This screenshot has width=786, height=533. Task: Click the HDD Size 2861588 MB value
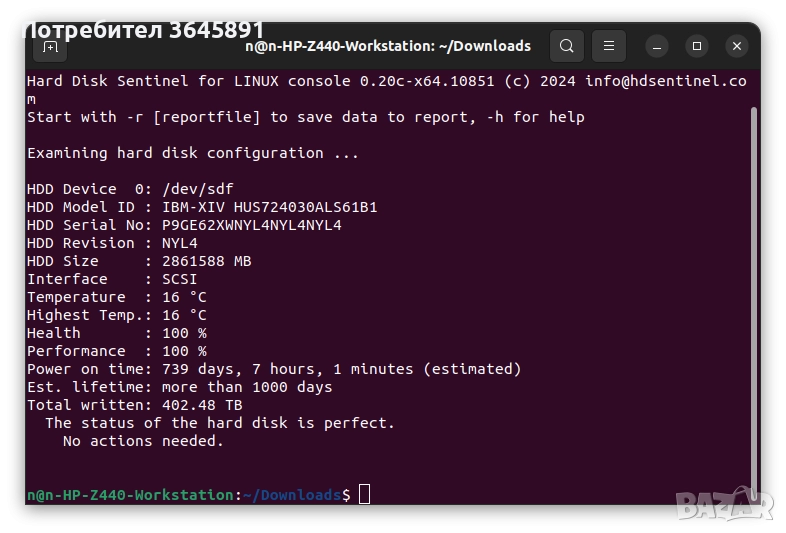pyautogui.click(x=206, y=261)
